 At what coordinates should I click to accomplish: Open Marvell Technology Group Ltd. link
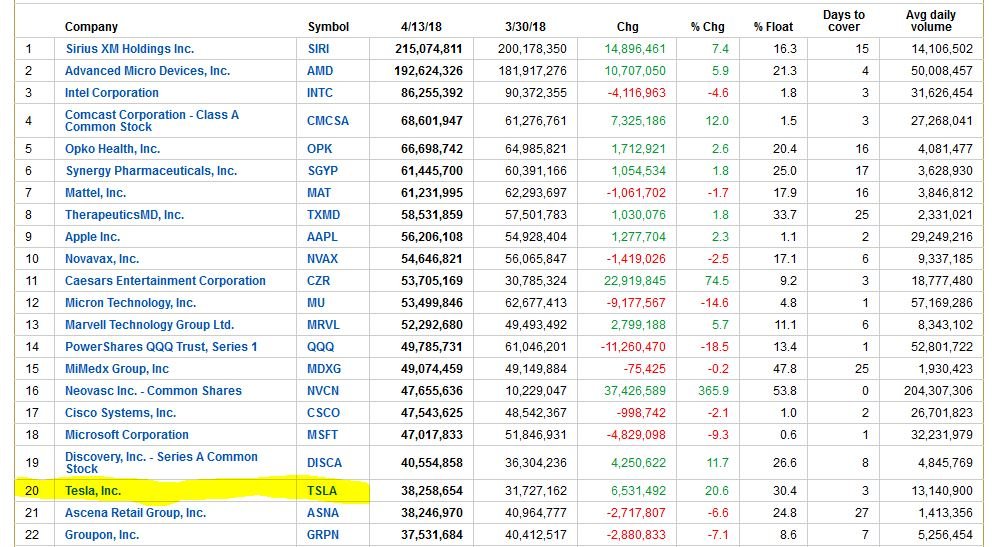point(150,325)
